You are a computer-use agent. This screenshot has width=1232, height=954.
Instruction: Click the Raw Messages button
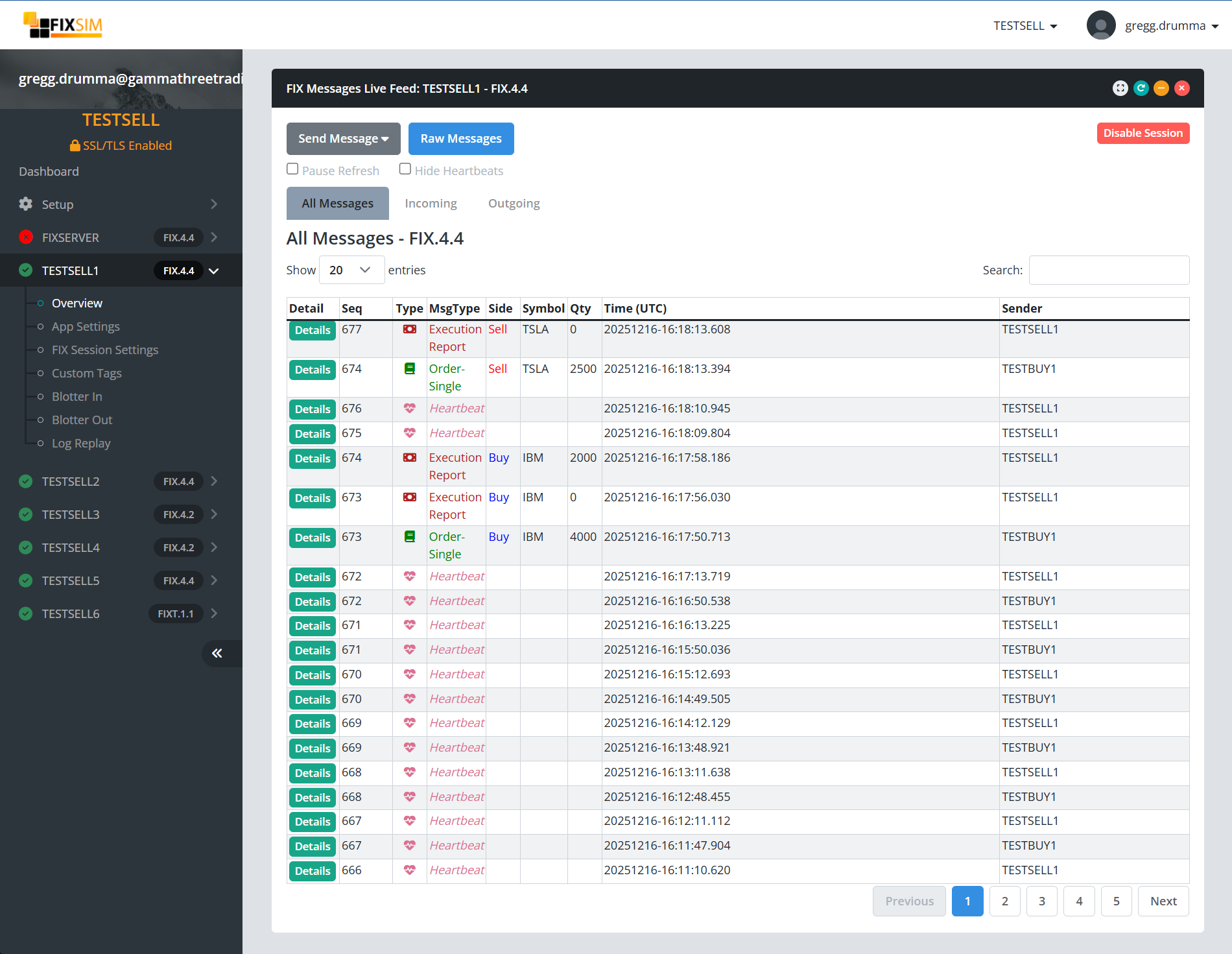(x=460, y=139)
